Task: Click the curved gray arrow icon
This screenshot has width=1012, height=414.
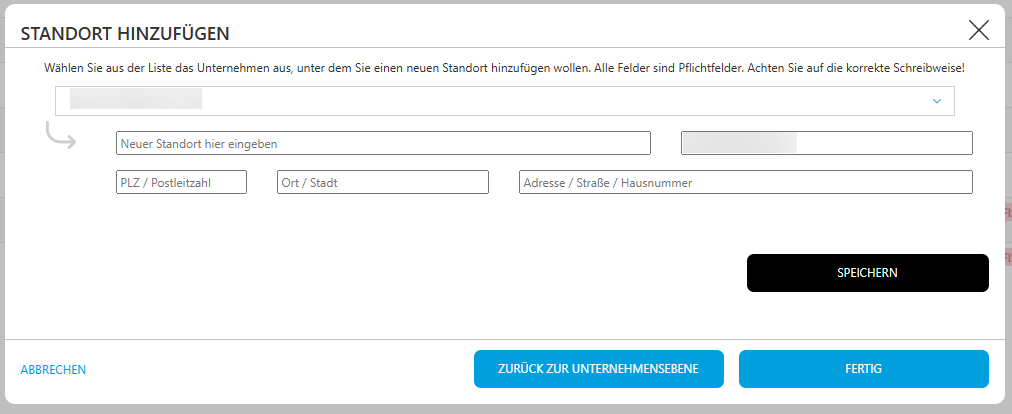Action: click(61, 135)
